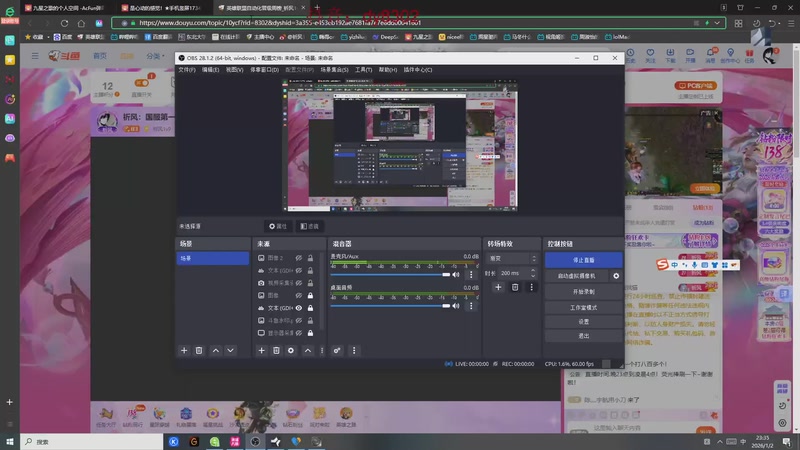Mute the 麦克风/Aux speaker icon
Viewport: 800px width, 450px height.
tap(456, 274)
